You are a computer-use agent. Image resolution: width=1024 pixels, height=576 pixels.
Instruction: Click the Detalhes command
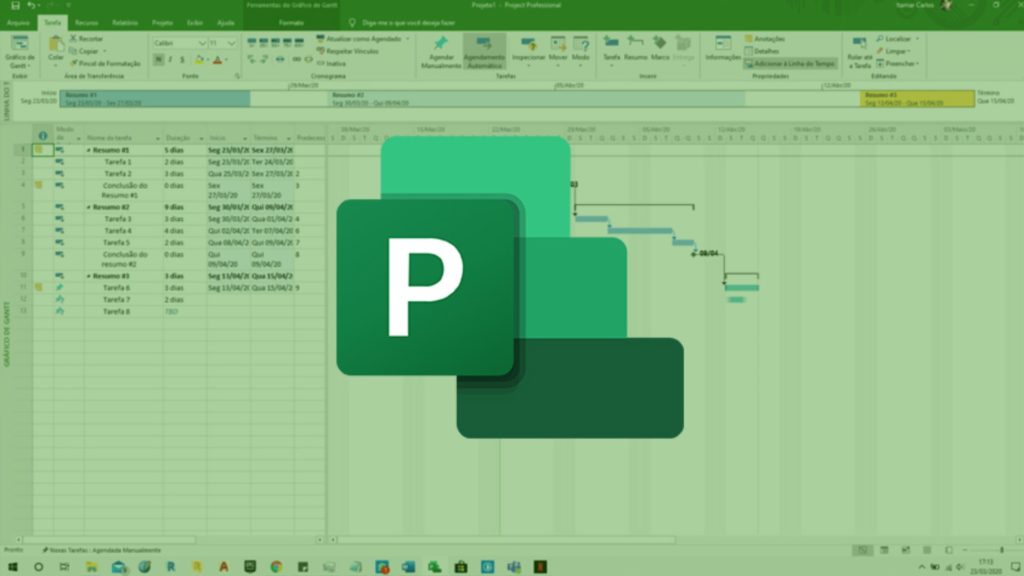(x=762, y=51)
